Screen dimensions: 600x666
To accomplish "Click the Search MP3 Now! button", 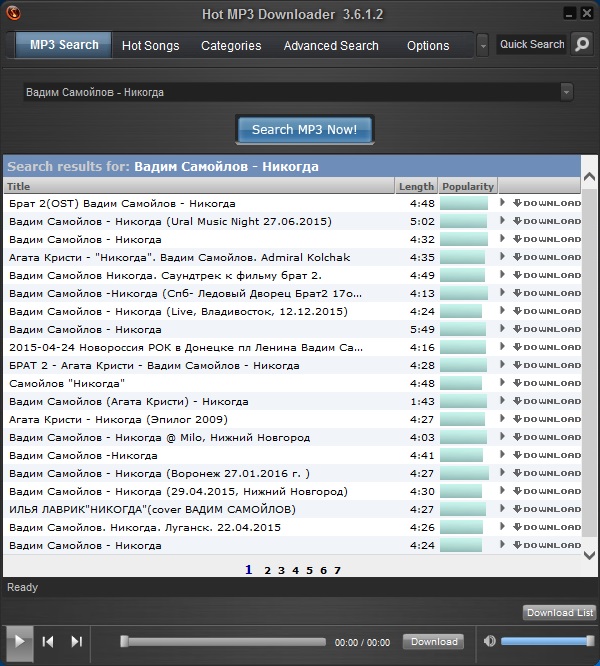I will 304,130.
